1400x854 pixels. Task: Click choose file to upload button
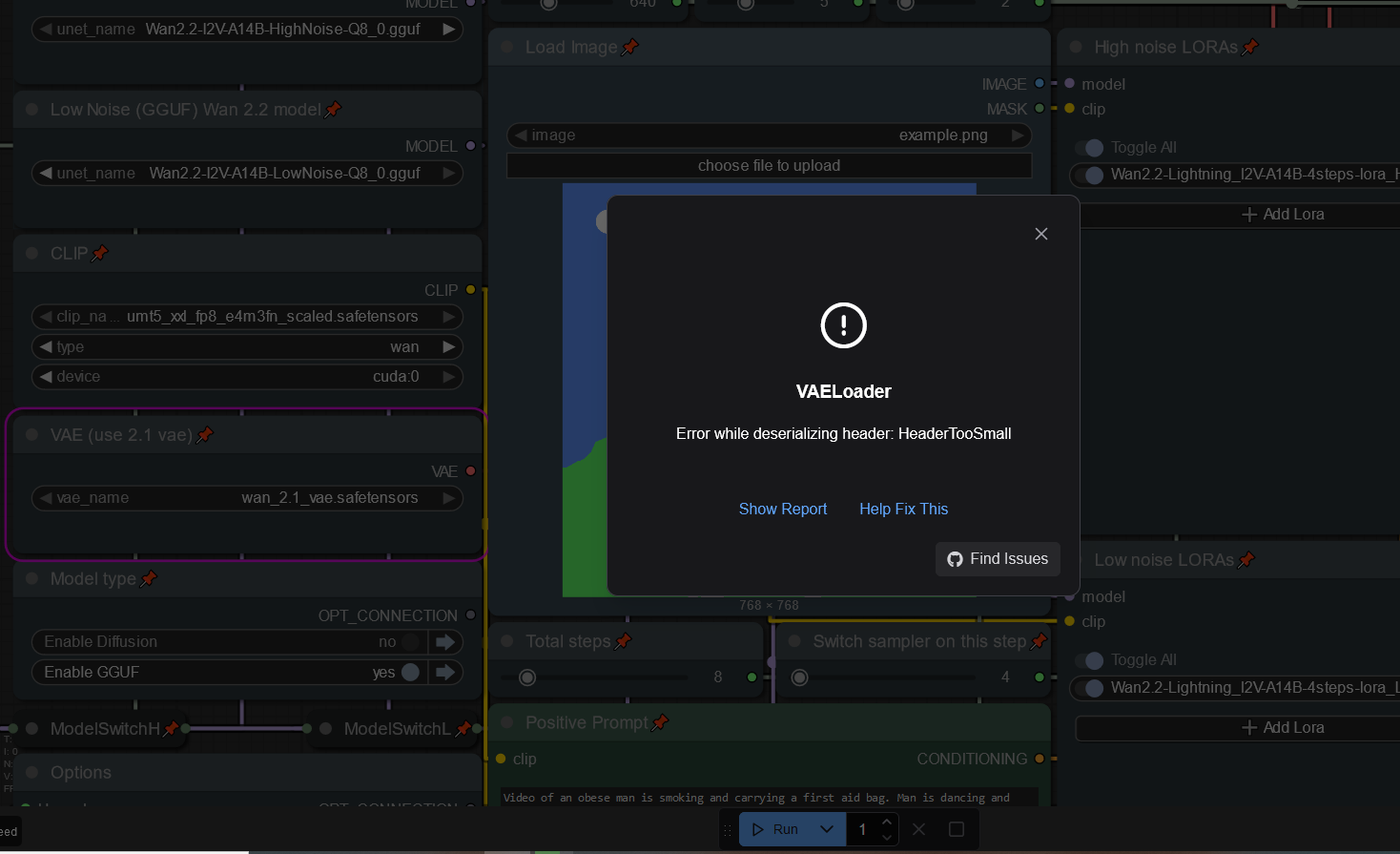(x=769, y=165)
